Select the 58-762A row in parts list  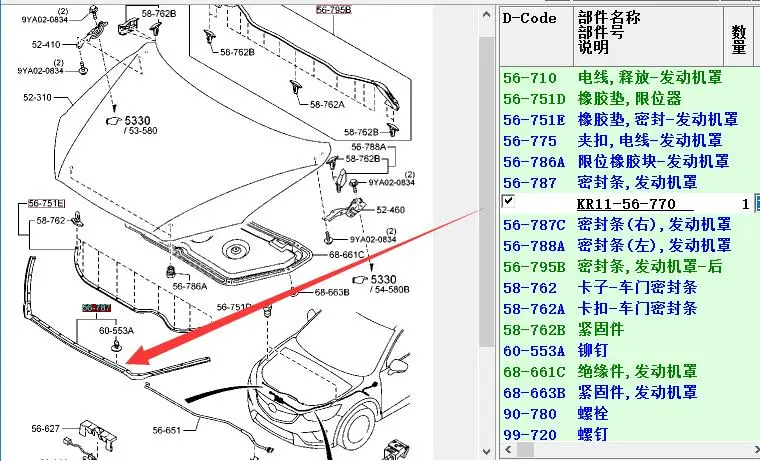(629, 309)
